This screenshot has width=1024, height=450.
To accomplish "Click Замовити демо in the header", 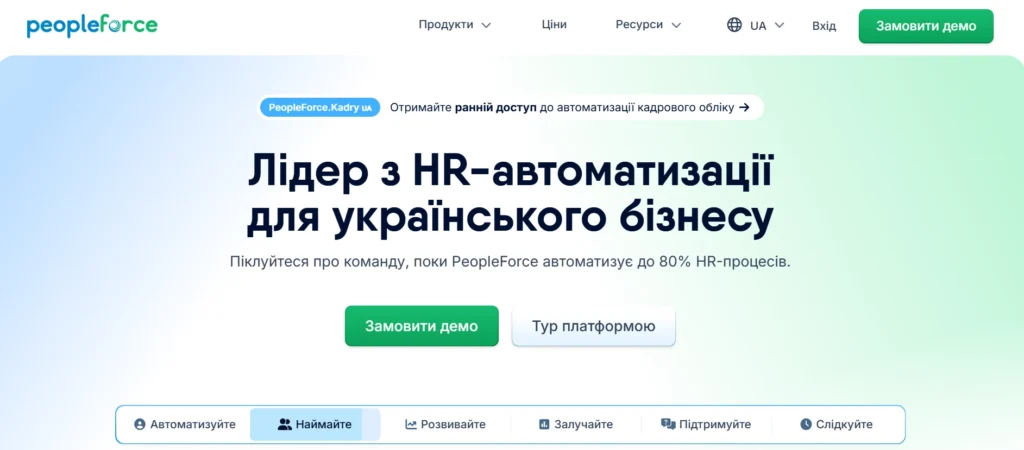I will tap(926, 26).
